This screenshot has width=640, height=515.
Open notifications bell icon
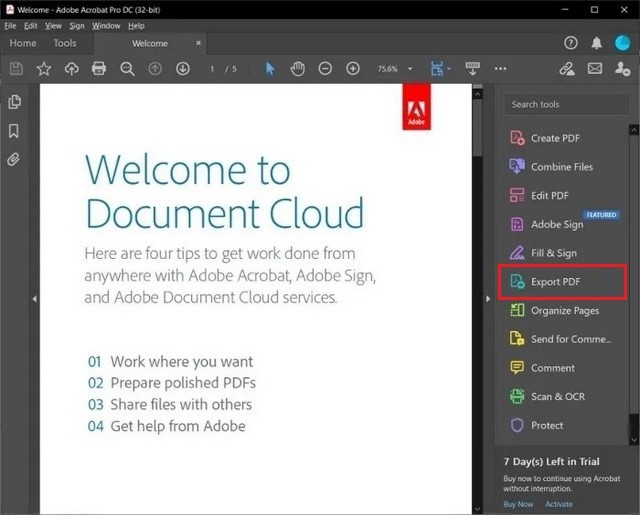(x=596, y=43)
